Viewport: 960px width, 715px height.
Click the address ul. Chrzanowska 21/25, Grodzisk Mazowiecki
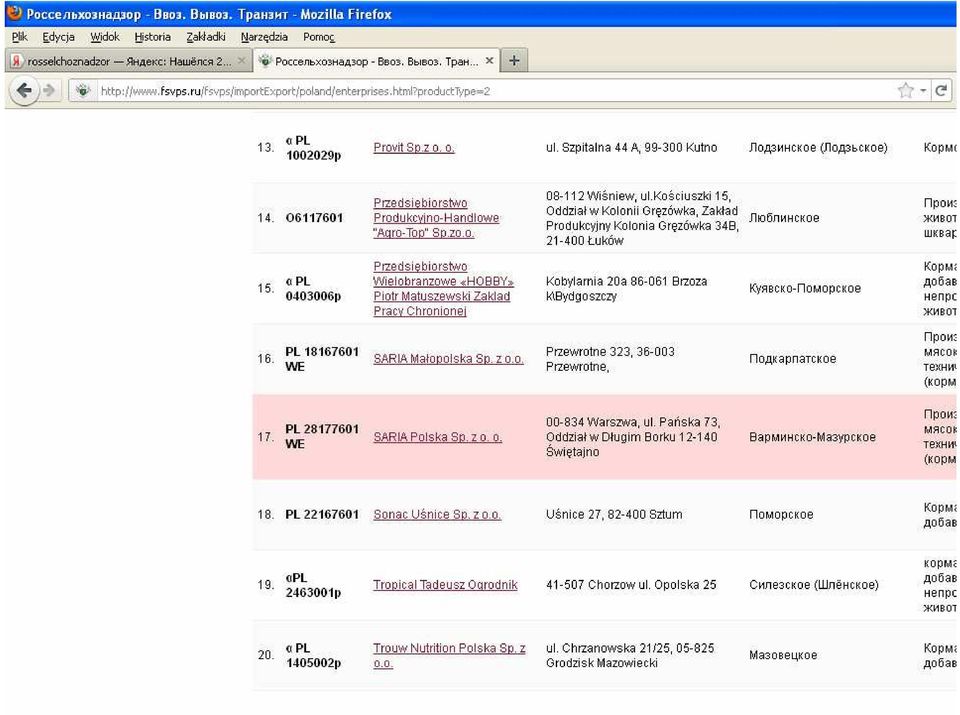coord(630,655)
